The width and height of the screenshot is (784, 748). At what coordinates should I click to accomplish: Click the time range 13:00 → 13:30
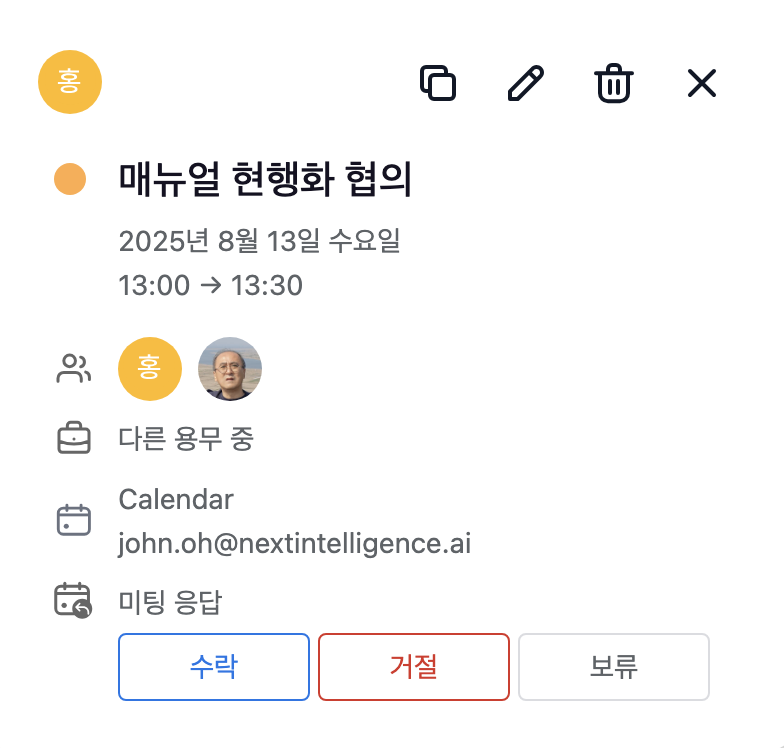pos(210,285)
